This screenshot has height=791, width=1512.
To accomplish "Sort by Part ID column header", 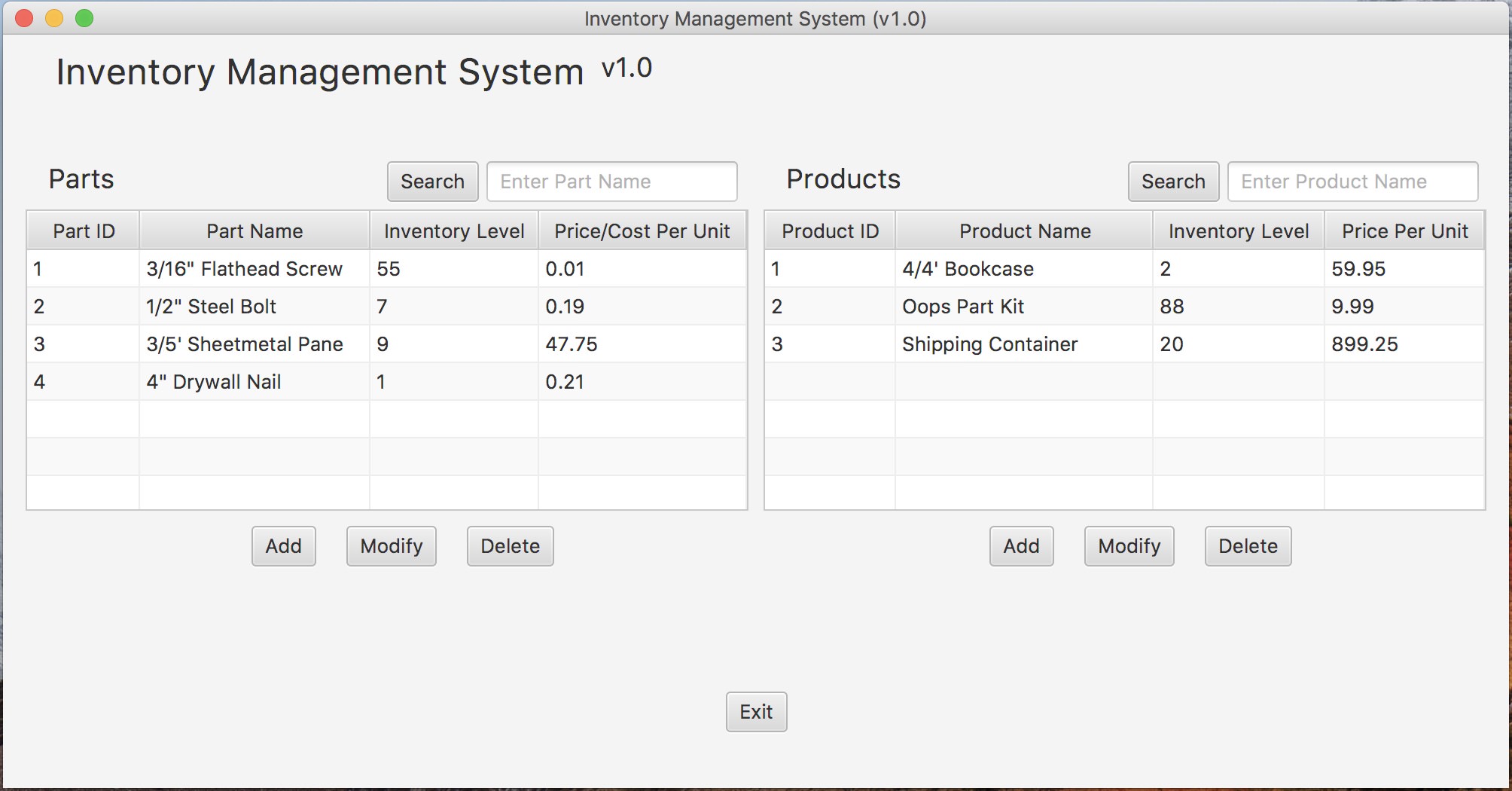I will coord(84,231).
